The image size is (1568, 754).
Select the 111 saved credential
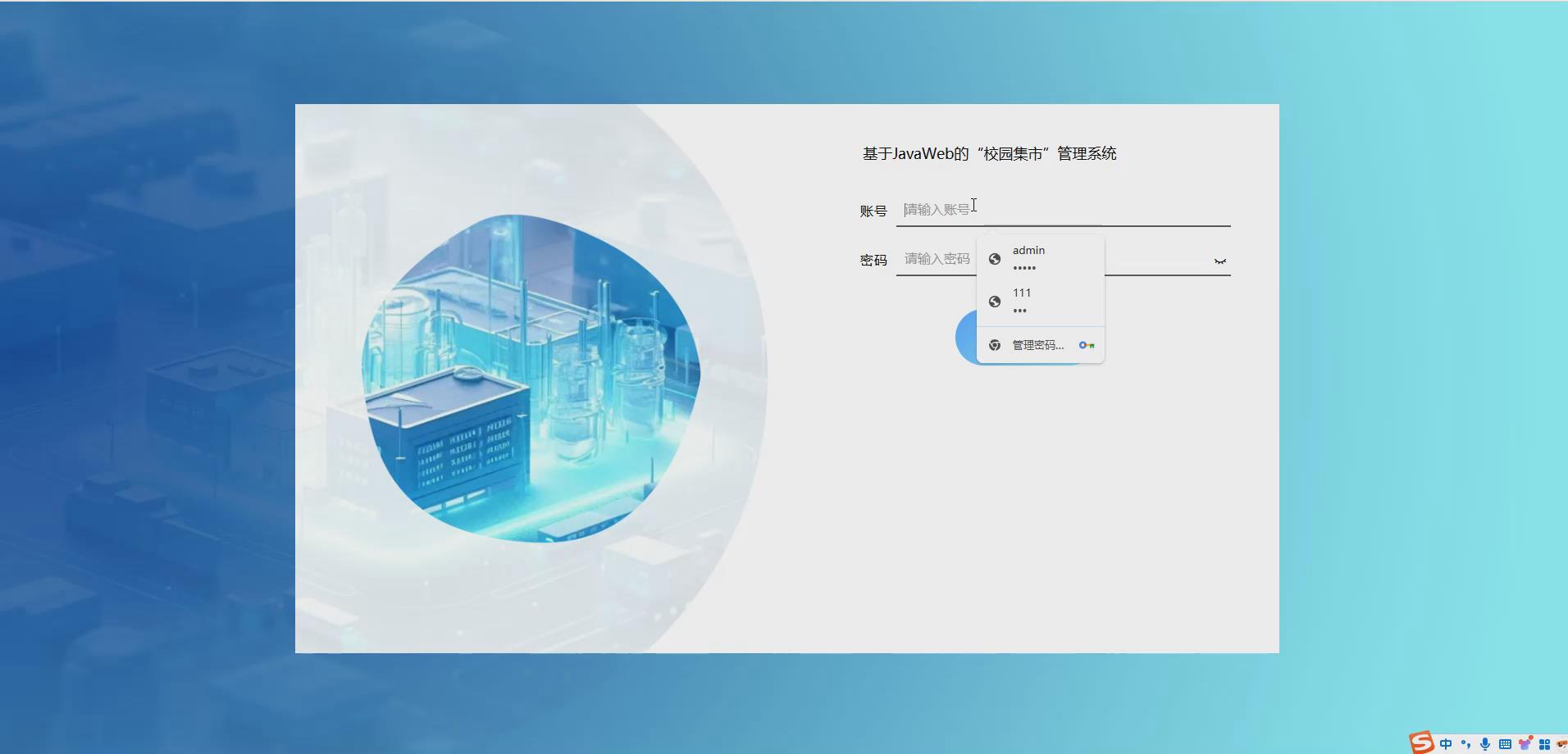1040,301
